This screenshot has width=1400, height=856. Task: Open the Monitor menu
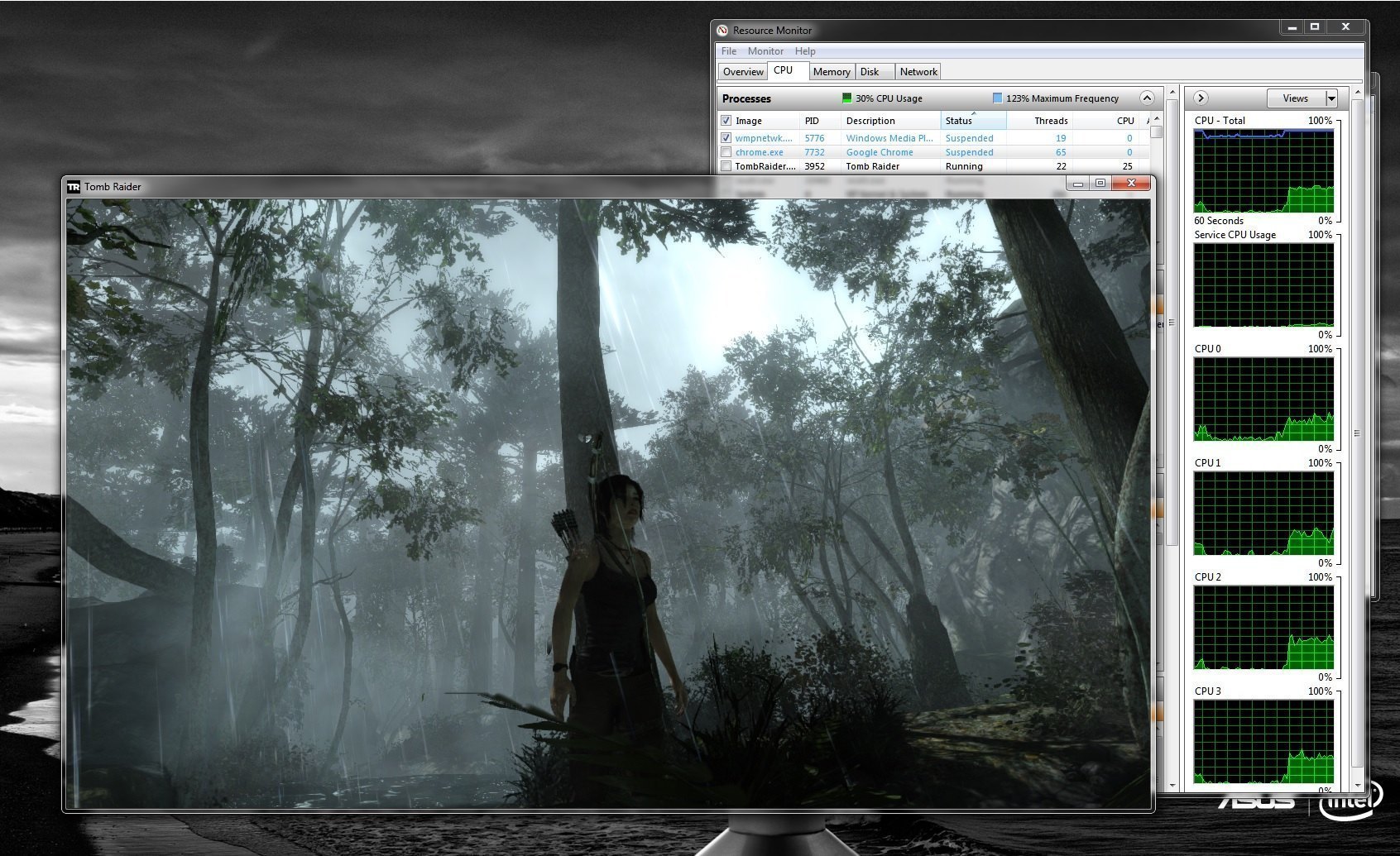click(x=765, y=51)
